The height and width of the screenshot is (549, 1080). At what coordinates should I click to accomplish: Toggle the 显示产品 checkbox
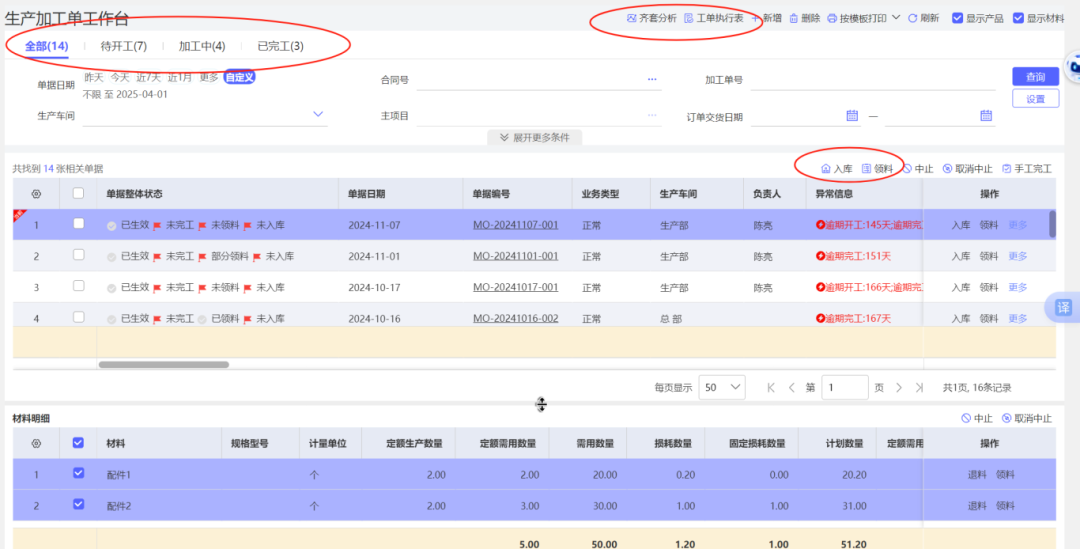click(957, 18)
